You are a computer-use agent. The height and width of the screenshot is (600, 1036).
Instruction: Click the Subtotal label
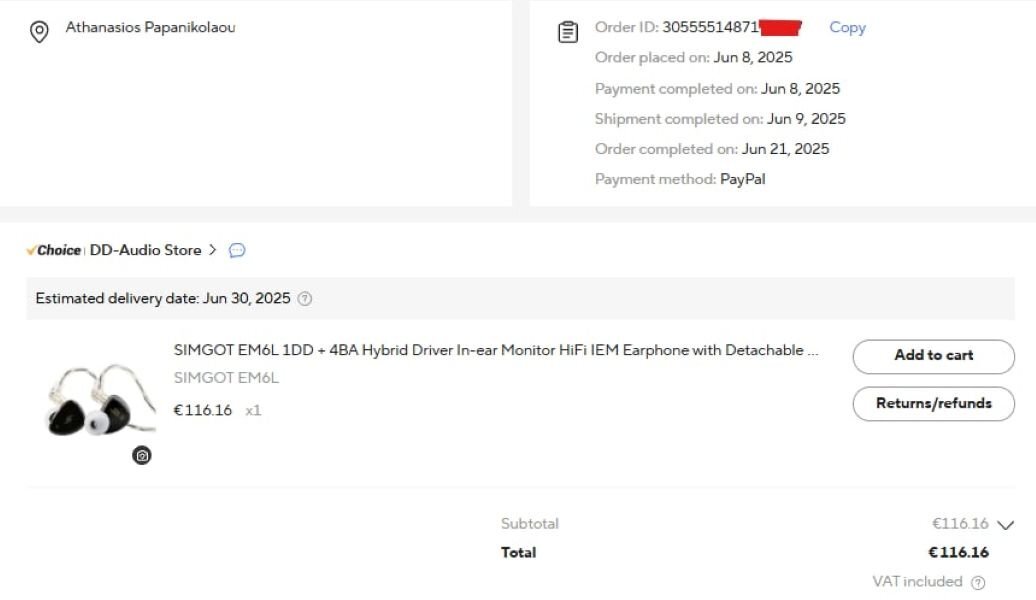[529, 524]
